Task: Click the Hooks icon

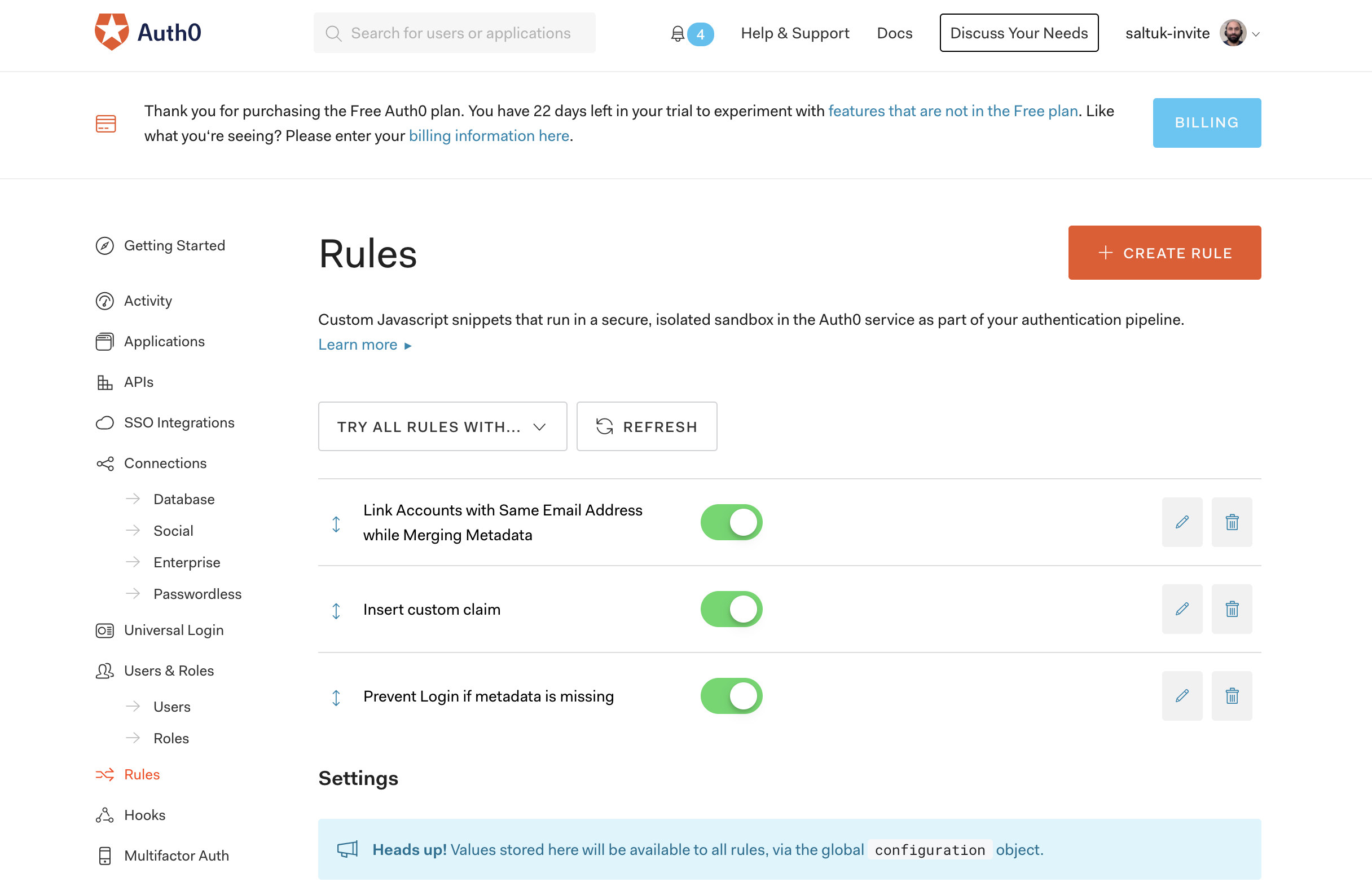Action: pos(105,815)
